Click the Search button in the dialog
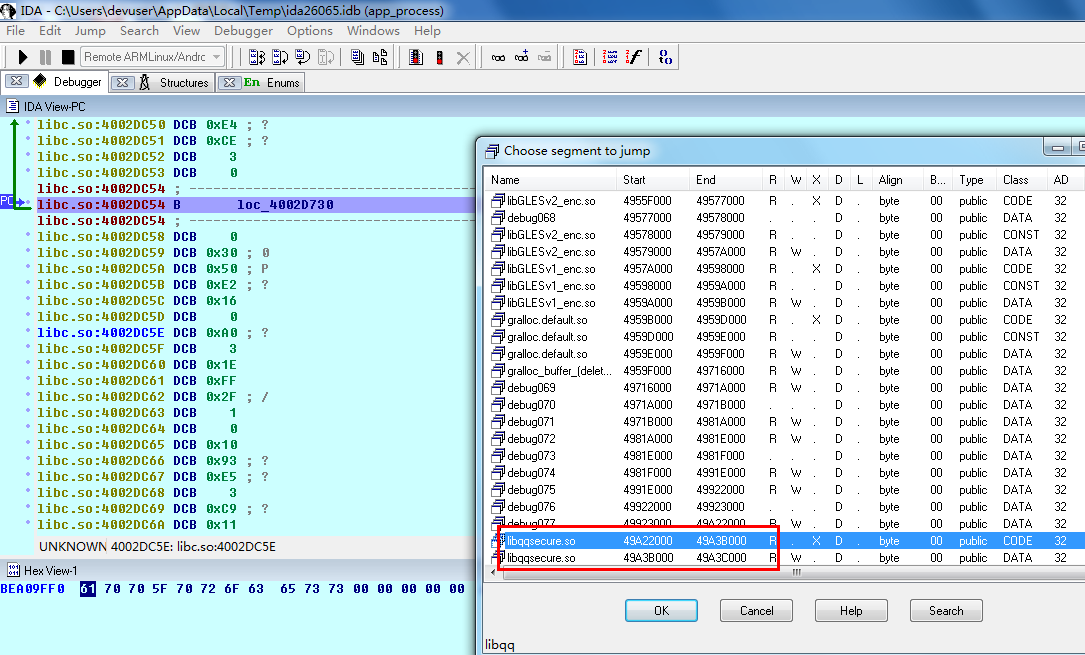This screenshot has height=655, width=1085. click(x=946, y=611)
